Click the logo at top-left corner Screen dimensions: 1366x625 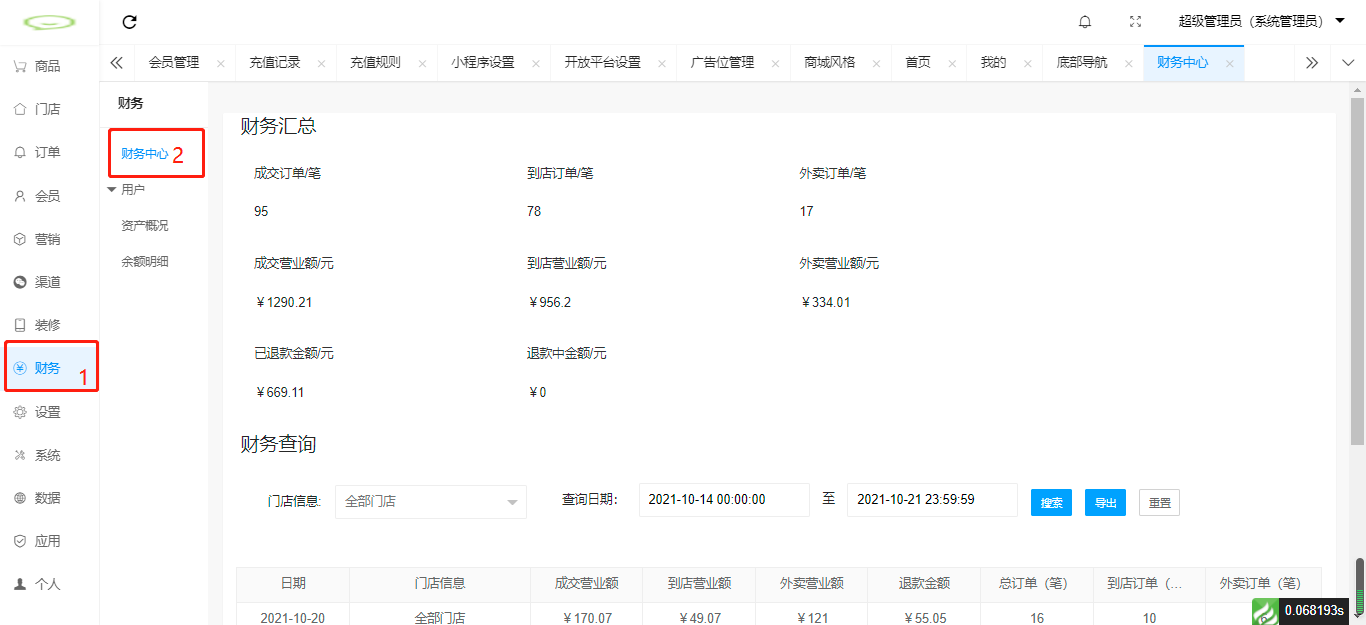pos(49,21)
